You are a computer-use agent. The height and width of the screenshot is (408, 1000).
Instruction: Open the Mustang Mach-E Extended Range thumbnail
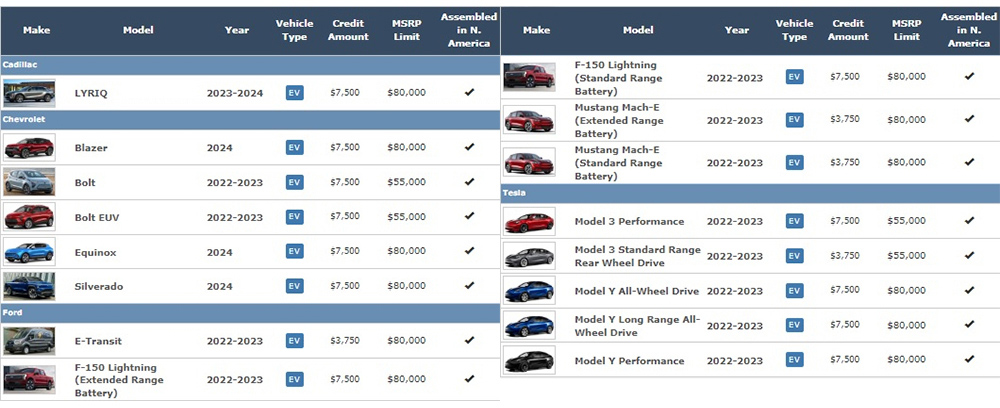(x=529, y=119)
